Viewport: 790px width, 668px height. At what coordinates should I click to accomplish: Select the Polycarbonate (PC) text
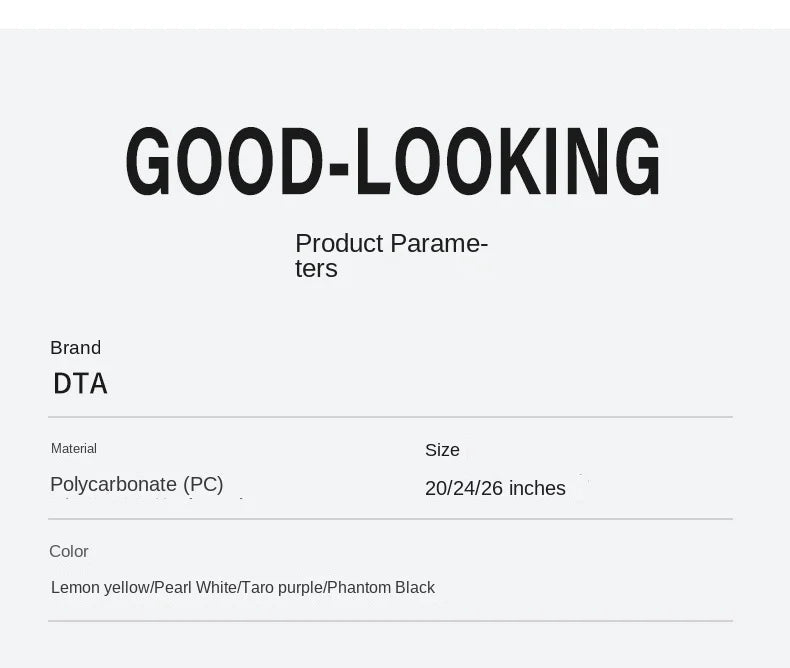tap(137, 485)
